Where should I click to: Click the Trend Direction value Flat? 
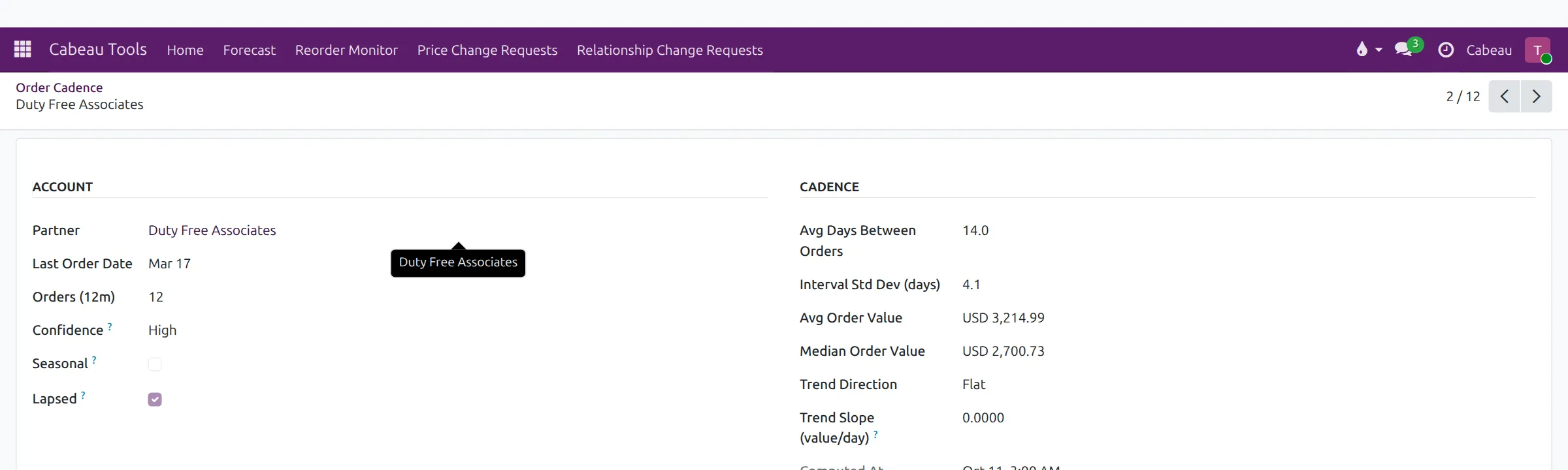(973, 384)
